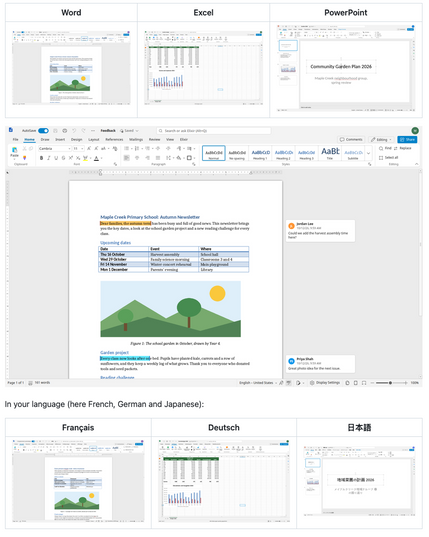Open the Excel screenshot thumbnail
The width and height of the screenshot is (429, 537).
(x=203, y=68)
